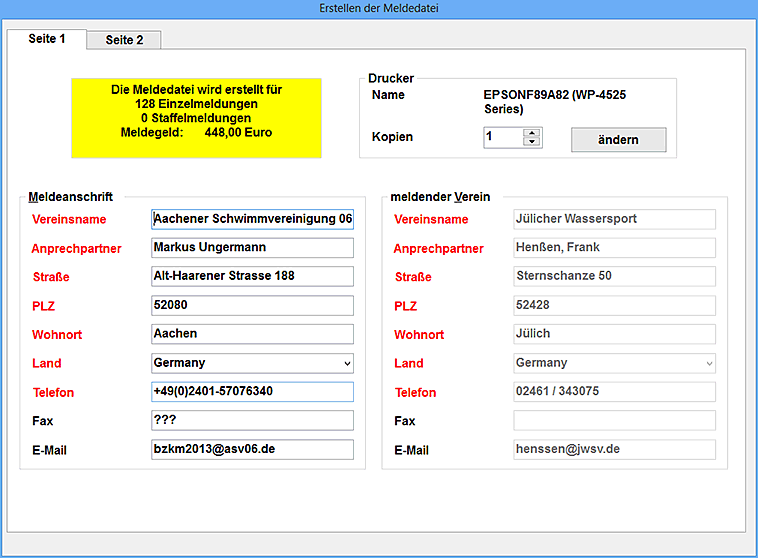Click the Markus Ungermann Ansprechpartner field
Screen dimensions: 758x558
[x=252, y=247]
